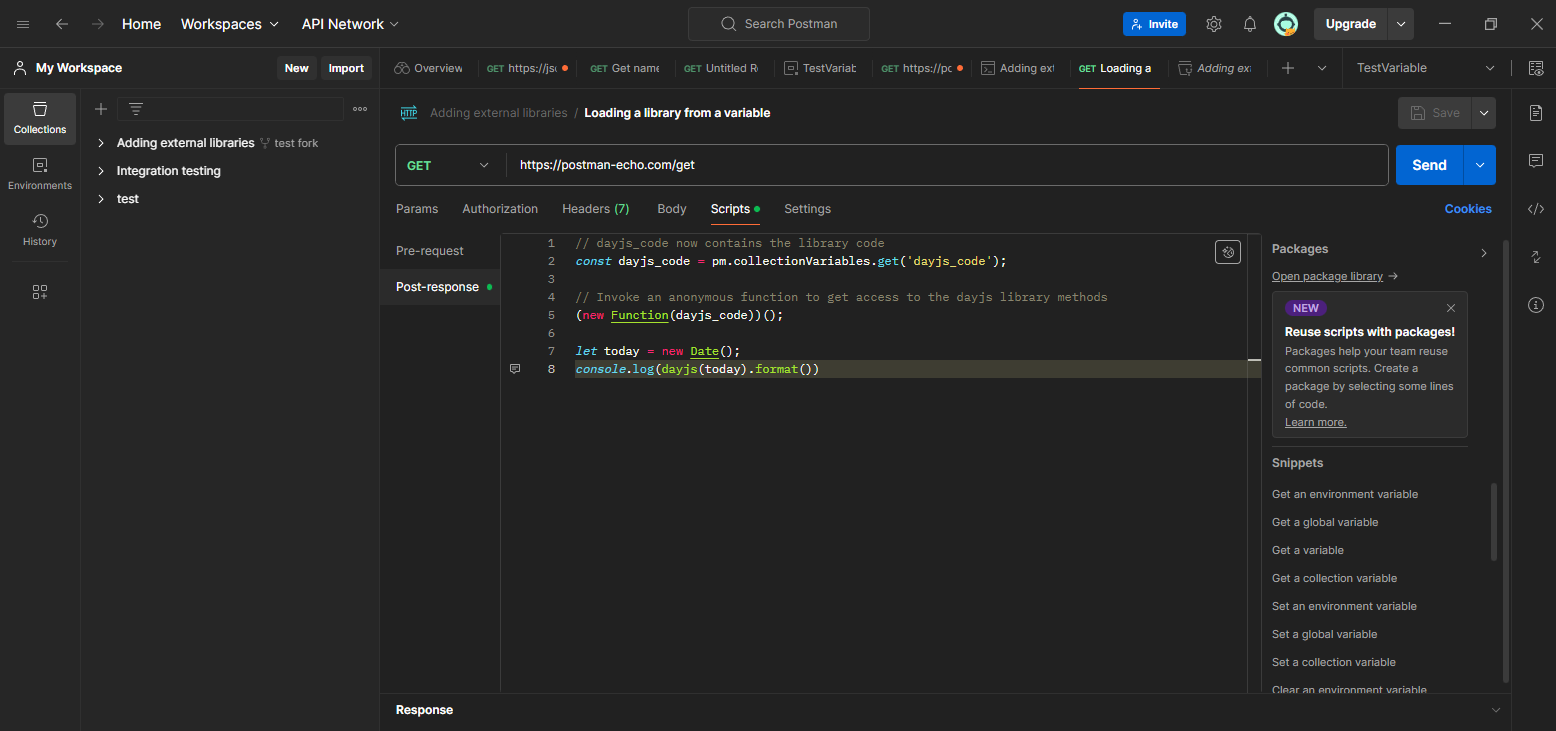Open the TestVariable environment selector
This screenshot has width=1556, height=731.
pyautogui.click(x=1426, y=68)
